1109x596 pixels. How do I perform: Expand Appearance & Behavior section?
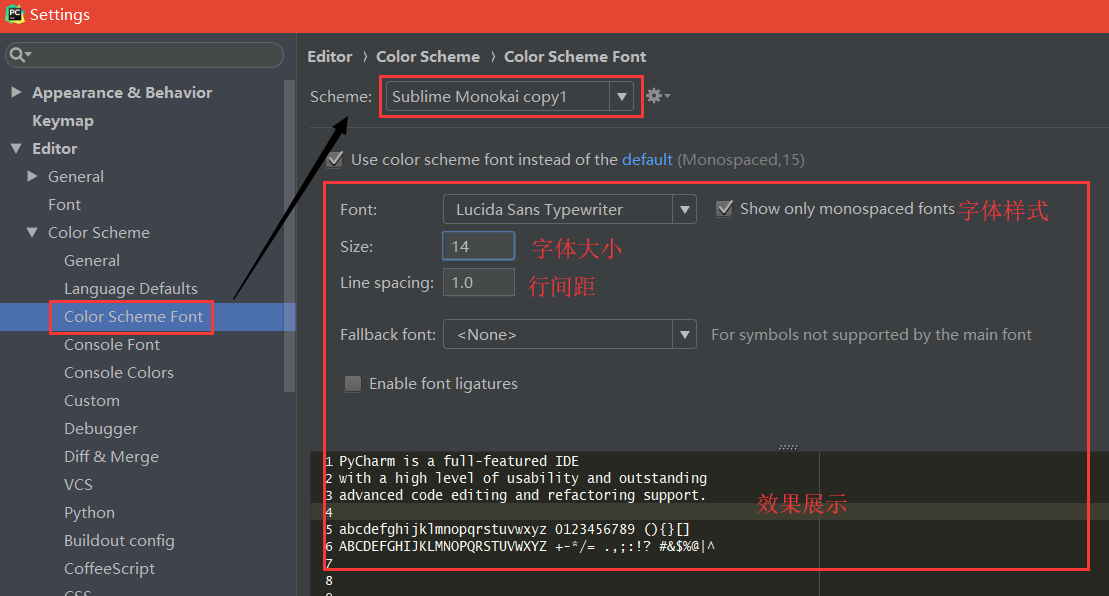16,92
